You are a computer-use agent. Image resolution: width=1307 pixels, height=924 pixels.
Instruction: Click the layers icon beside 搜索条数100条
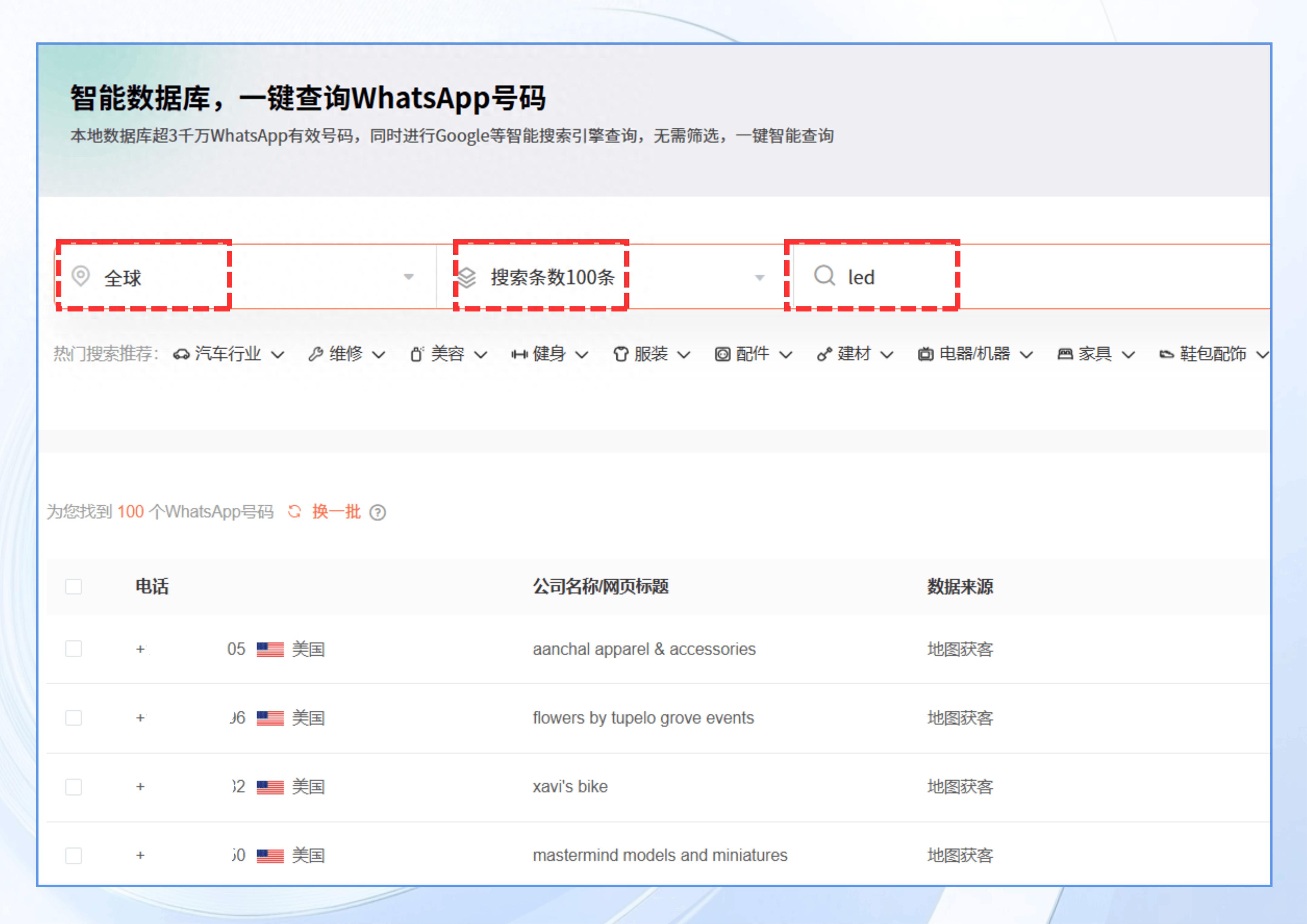pos(467,277)
